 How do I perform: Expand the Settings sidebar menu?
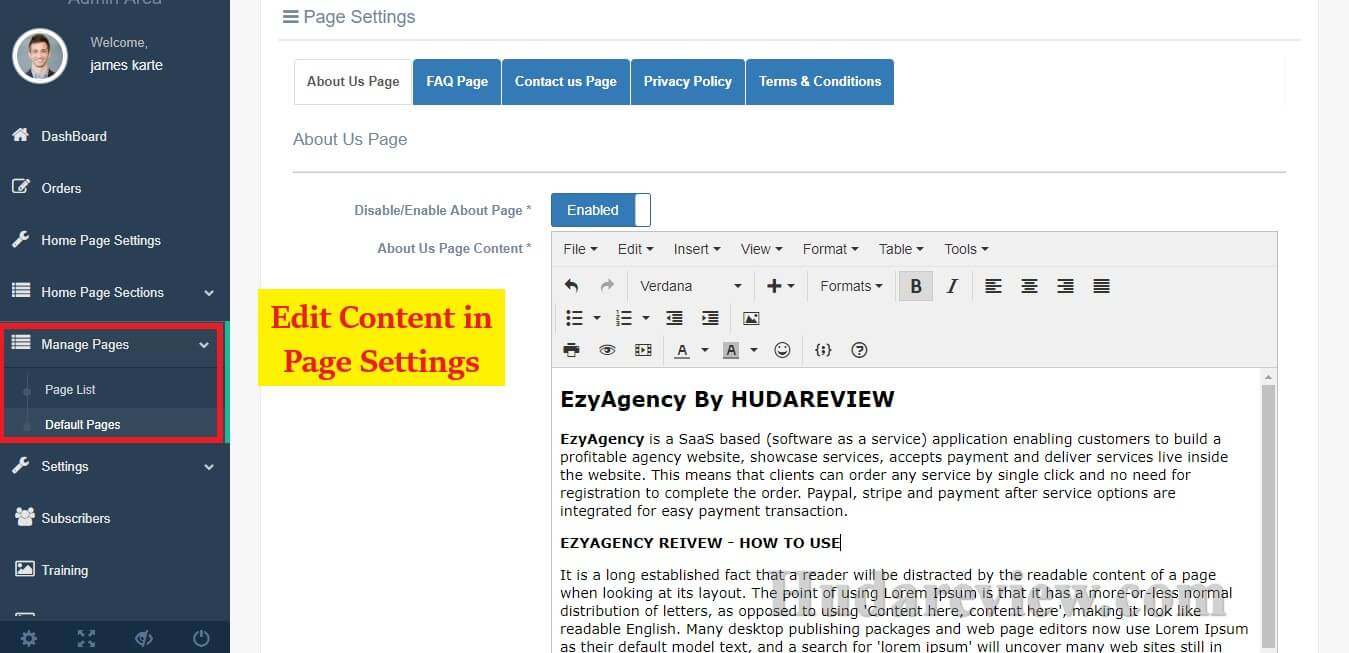pos(115,466)
